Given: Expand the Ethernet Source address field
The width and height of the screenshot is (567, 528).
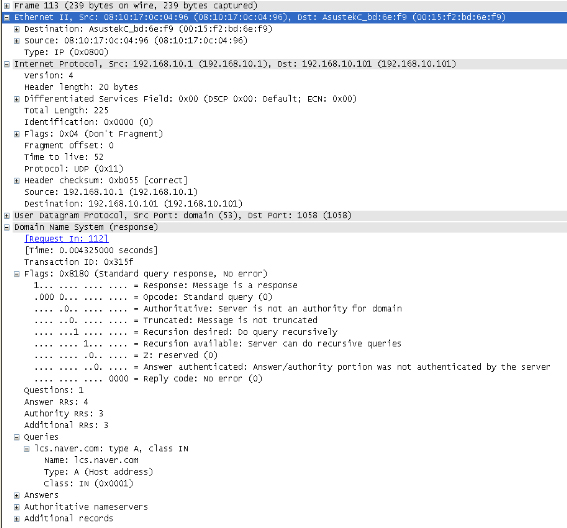Looking at the screenshot, I should tap(17, 41).
